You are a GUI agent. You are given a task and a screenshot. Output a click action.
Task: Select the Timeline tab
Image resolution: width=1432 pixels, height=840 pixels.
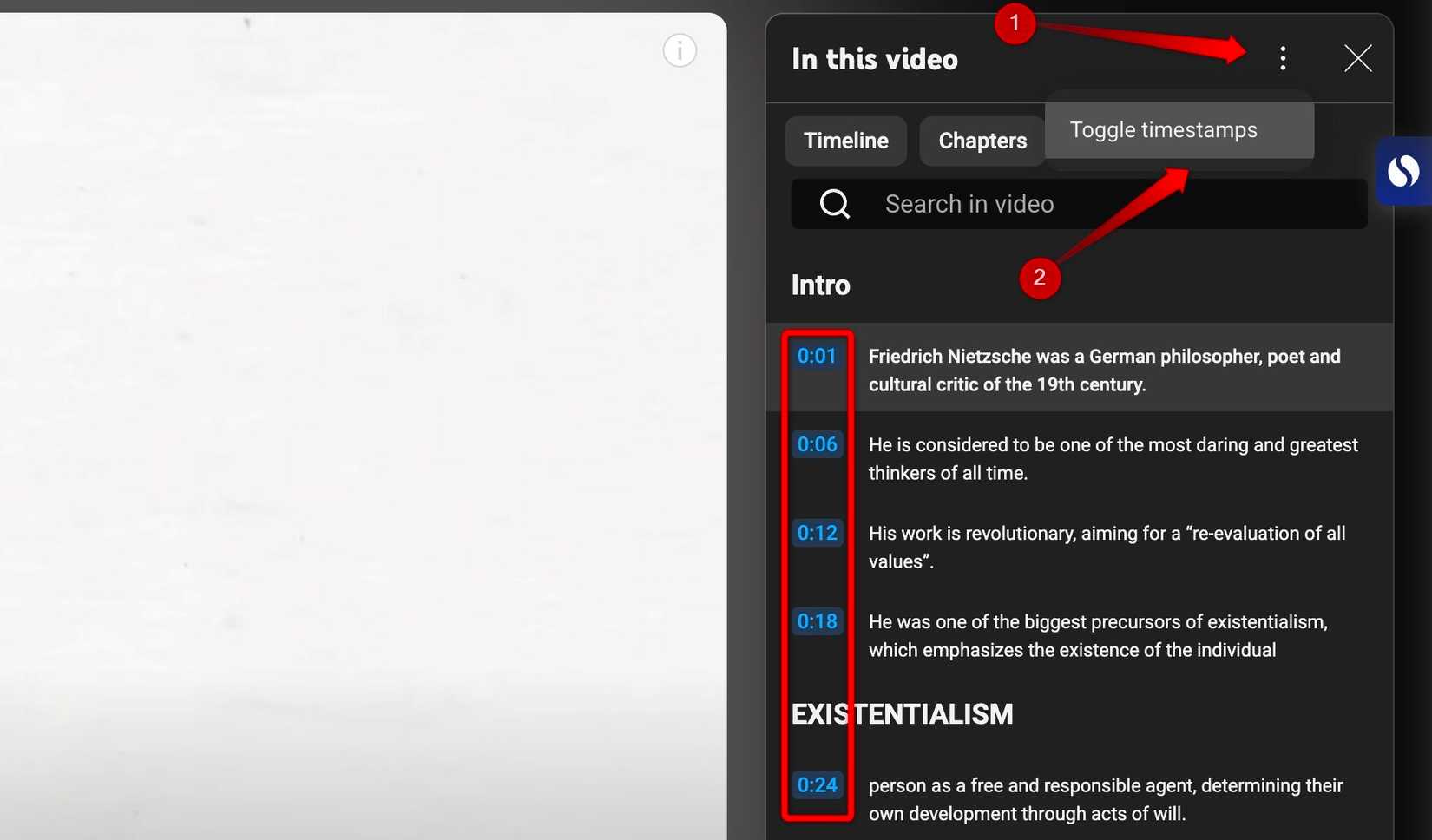tap(844, 141)
